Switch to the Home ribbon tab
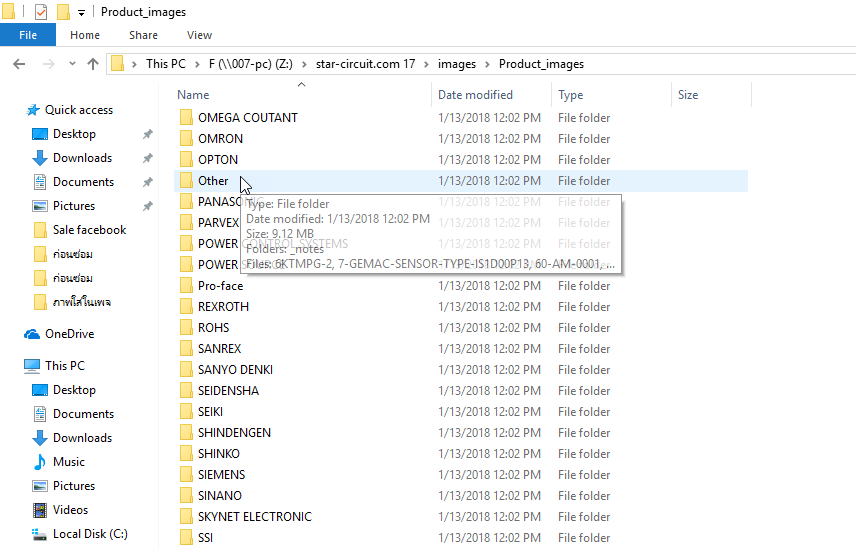Image resolution: width=856 pixels, height=550 pixels. tap(85, 35)
